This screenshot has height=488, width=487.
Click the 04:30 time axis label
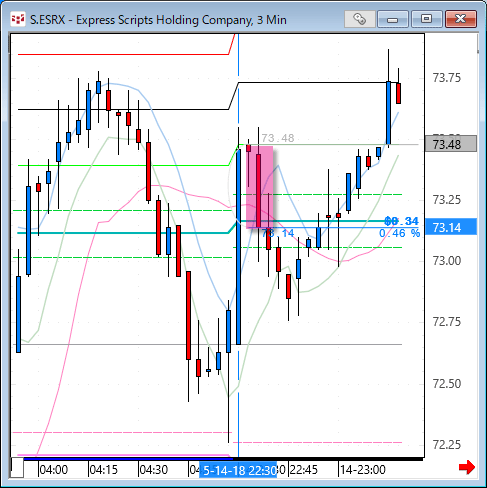[x=154, y=470]
